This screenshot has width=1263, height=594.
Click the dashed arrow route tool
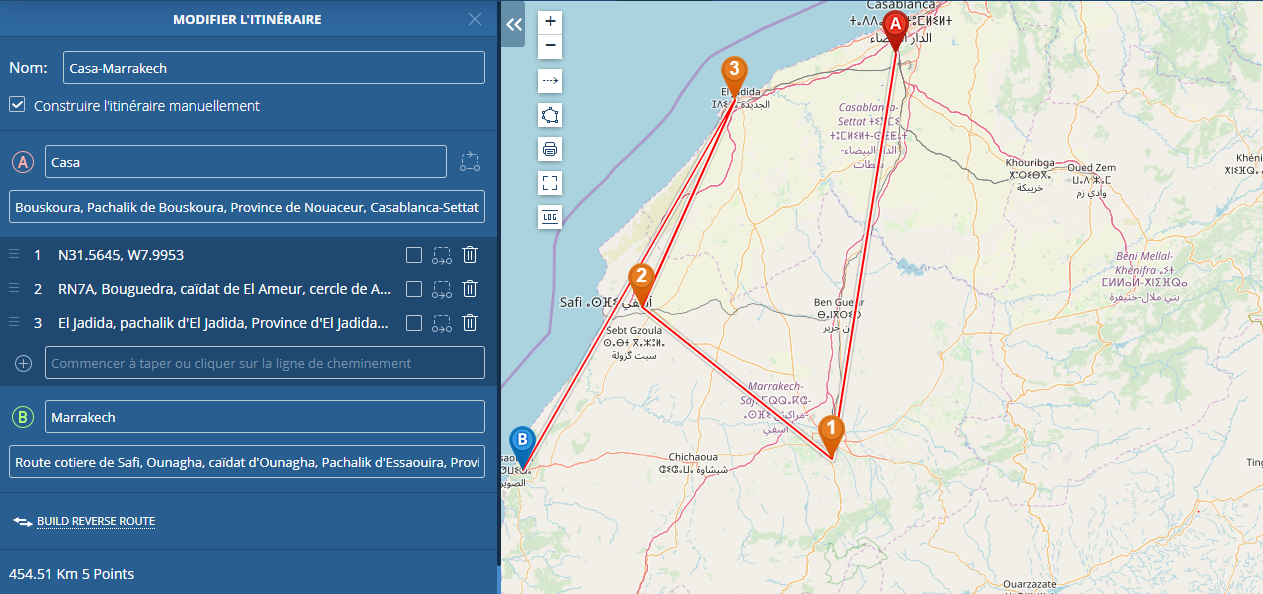pos(550,81)
